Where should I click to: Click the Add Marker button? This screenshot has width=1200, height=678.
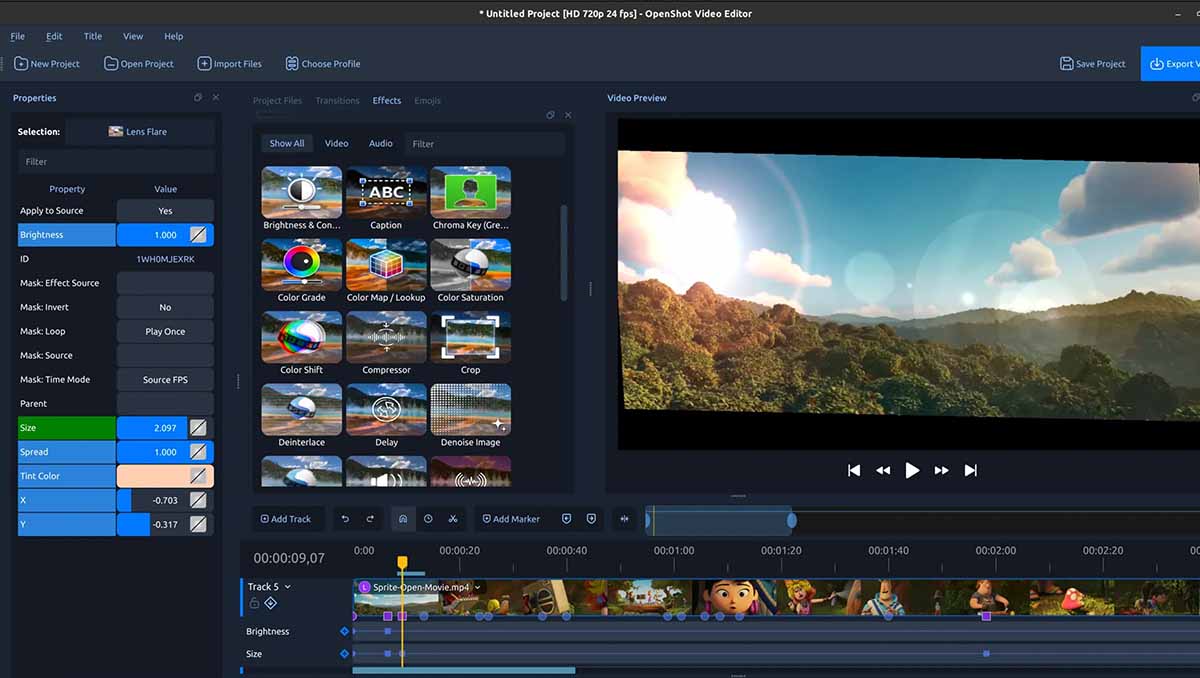tap(510, 519)
